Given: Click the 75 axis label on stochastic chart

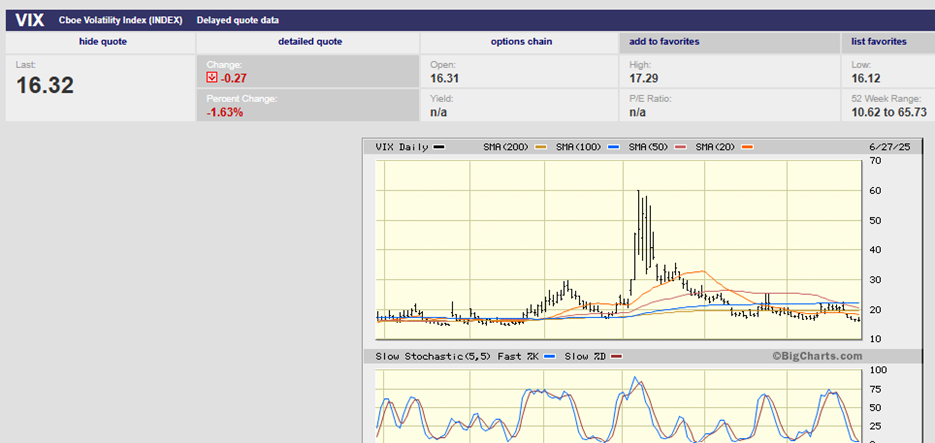Looking at the screenshot, I should [873, 389].
